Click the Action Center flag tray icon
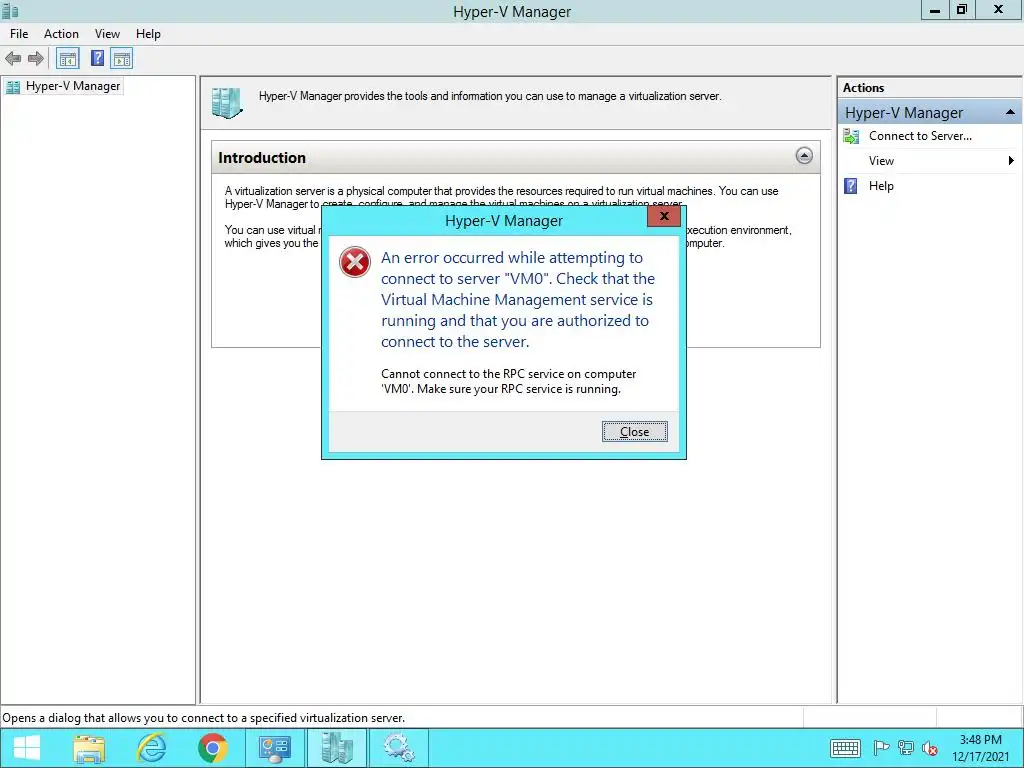The width and height of the screenshot is (1024, 768). tap(881, 748)
